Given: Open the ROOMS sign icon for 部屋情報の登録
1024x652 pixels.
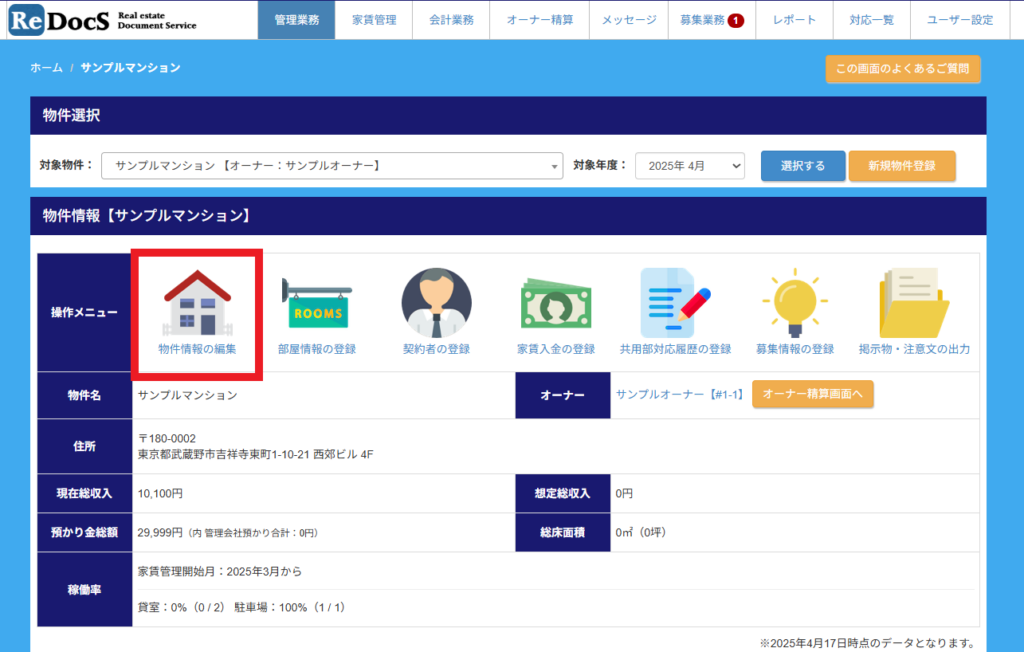Looking at the screenshot, I should pyautogui.click(x=316, y=303).
